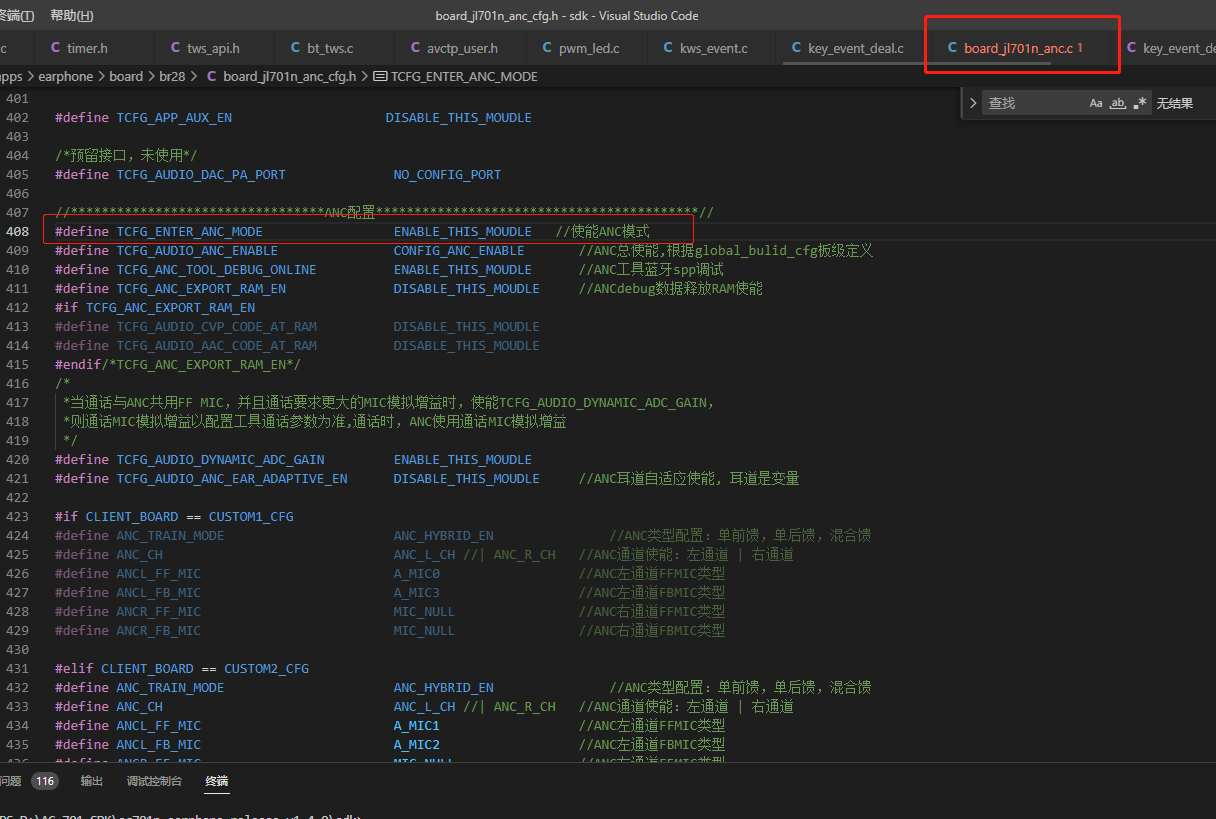
Task: Select the 终端 panel tab
Action: 217,781
